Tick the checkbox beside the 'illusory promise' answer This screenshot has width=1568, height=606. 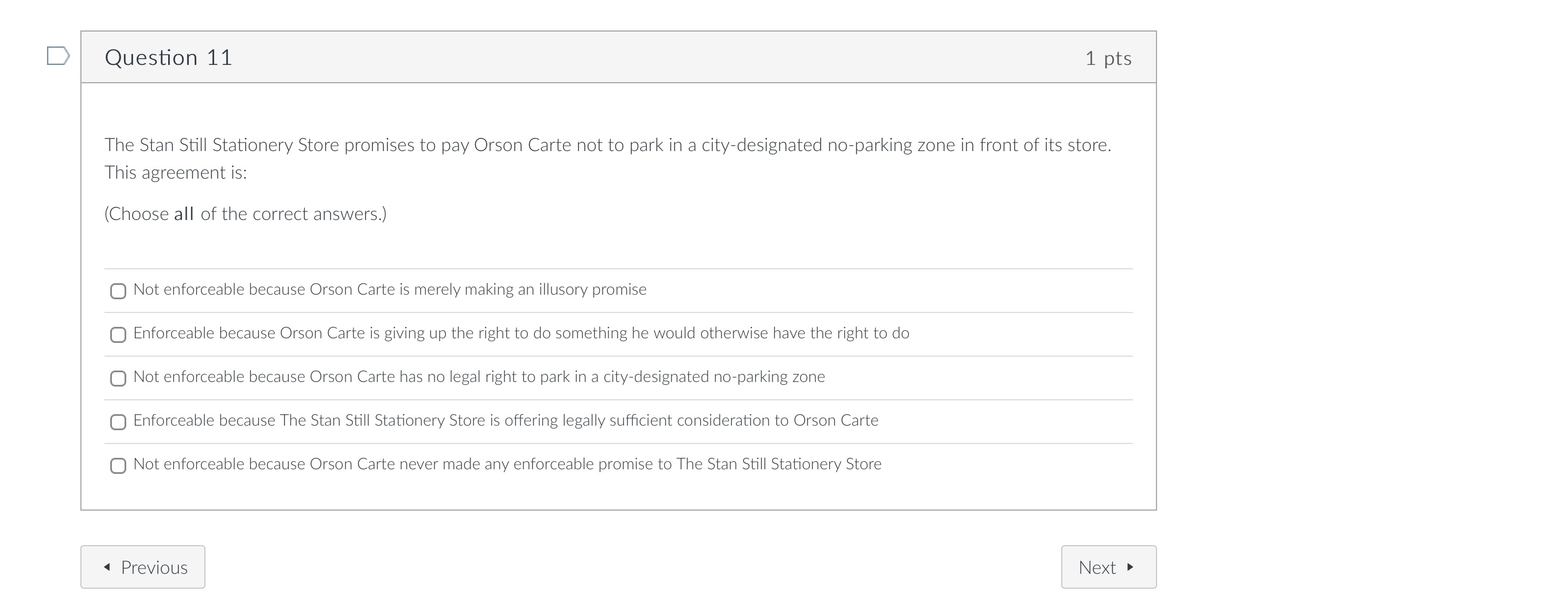click(x=118, y=291)
